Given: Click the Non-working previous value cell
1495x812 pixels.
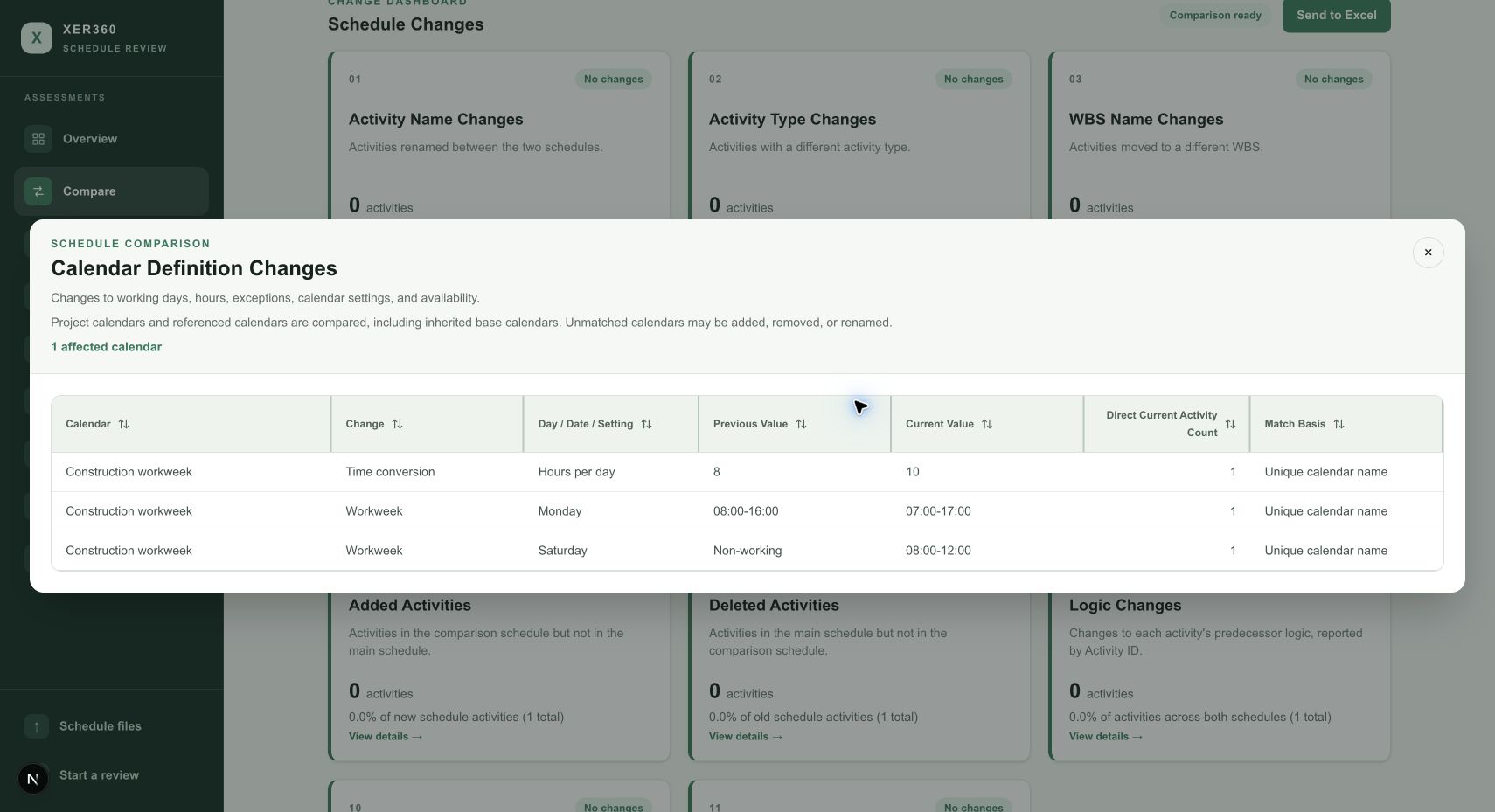Looking at the screenshot, I should point(747,551).
